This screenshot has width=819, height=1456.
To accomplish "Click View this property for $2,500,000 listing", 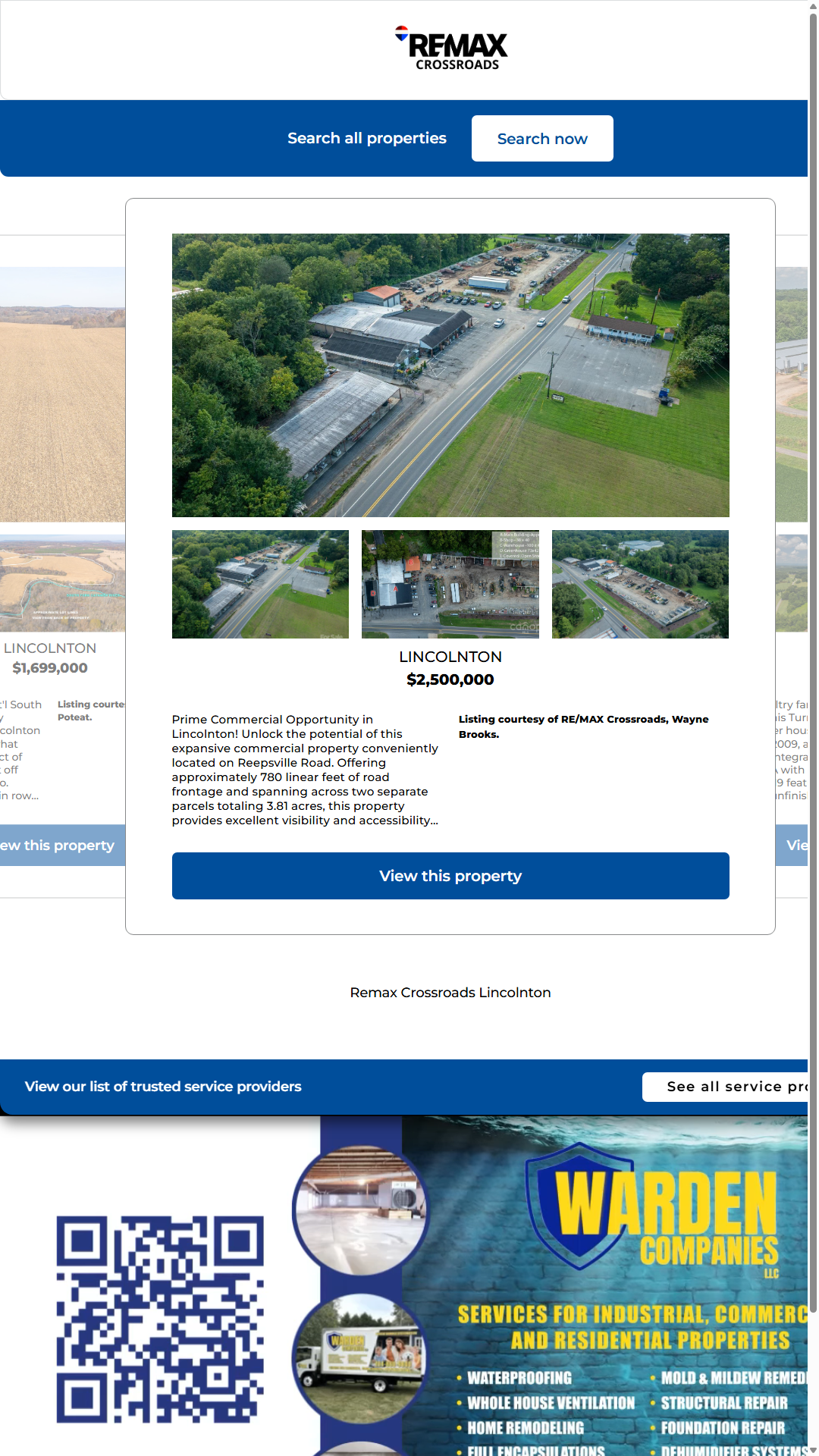I will (450, 876).
